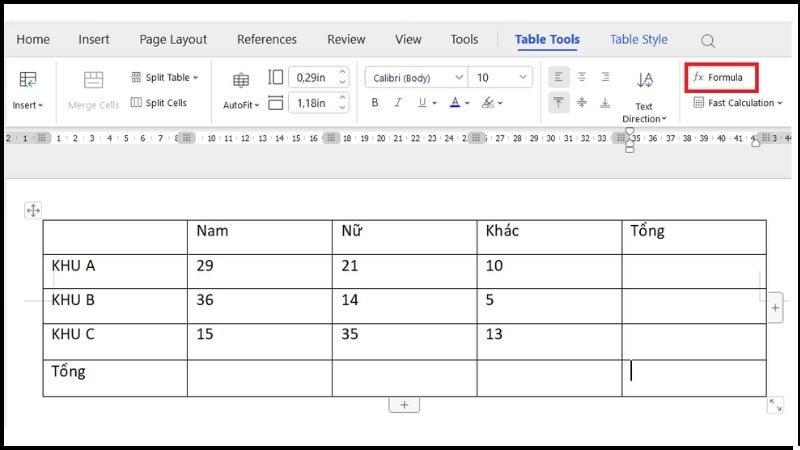Click the search magnifier icon
This screenshot has height=450, width=800.
click(708, 41)
